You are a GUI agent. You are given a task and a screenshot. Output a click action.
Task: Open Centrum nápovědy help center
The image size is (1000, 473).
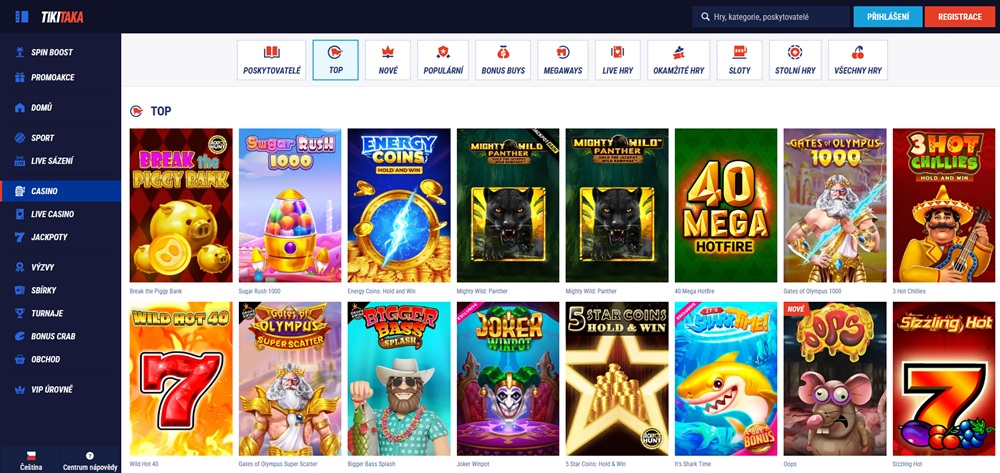(x=90, y=461)
